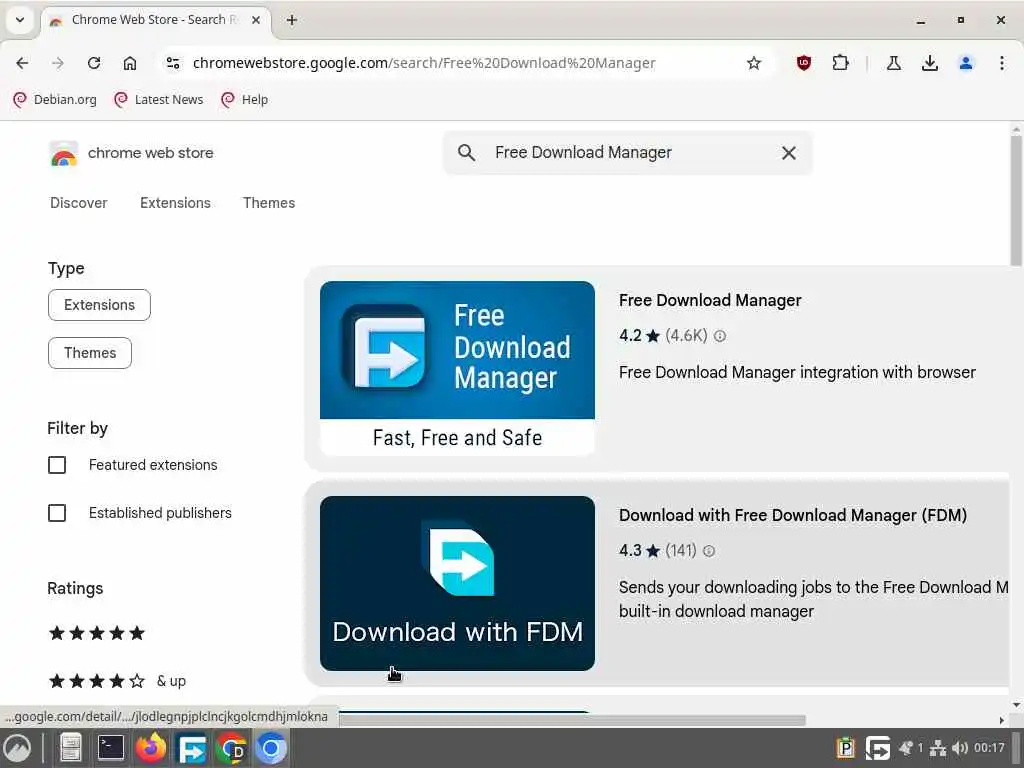Focus the Free Download Manager search field
This screenshot has height=768, width=1024.
(627, 153)
